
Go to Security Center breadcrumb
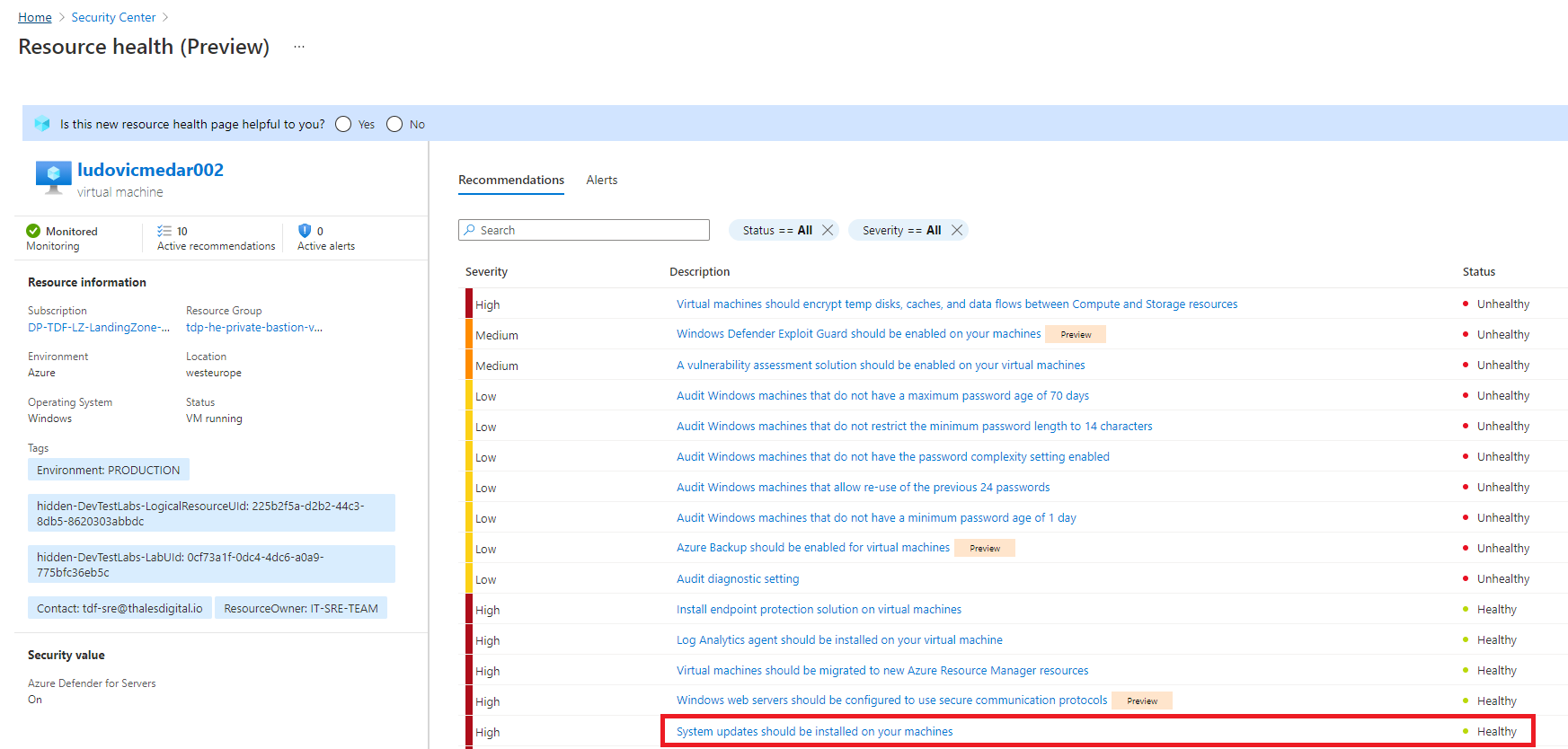click(113, 17)
